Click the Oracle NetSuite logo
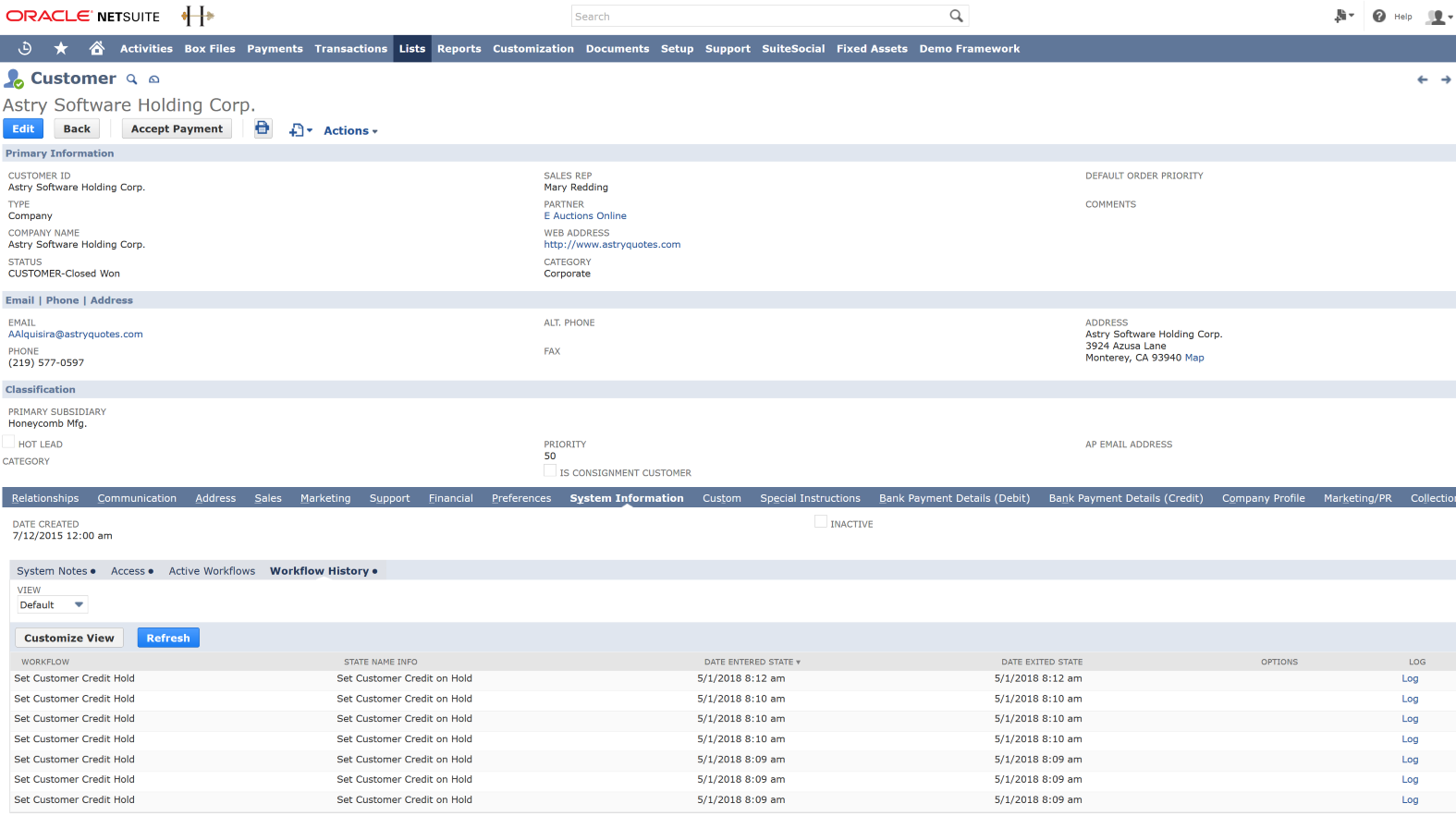Screen dimensions: 1456x816 (83, 16)
